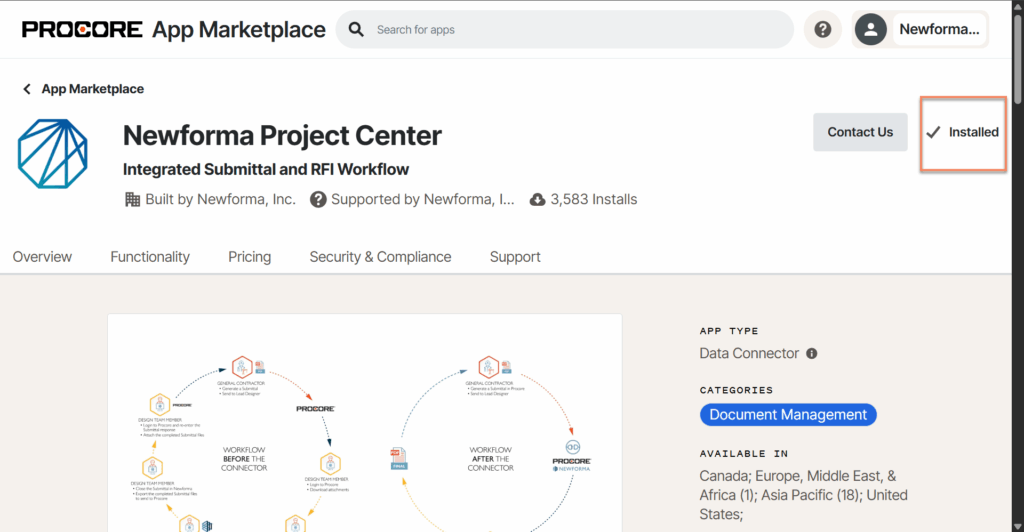Image resolution: width=1024 pixels, height=532 pixels.
Task: Open the Functionality tab
Action: (150, 257)
